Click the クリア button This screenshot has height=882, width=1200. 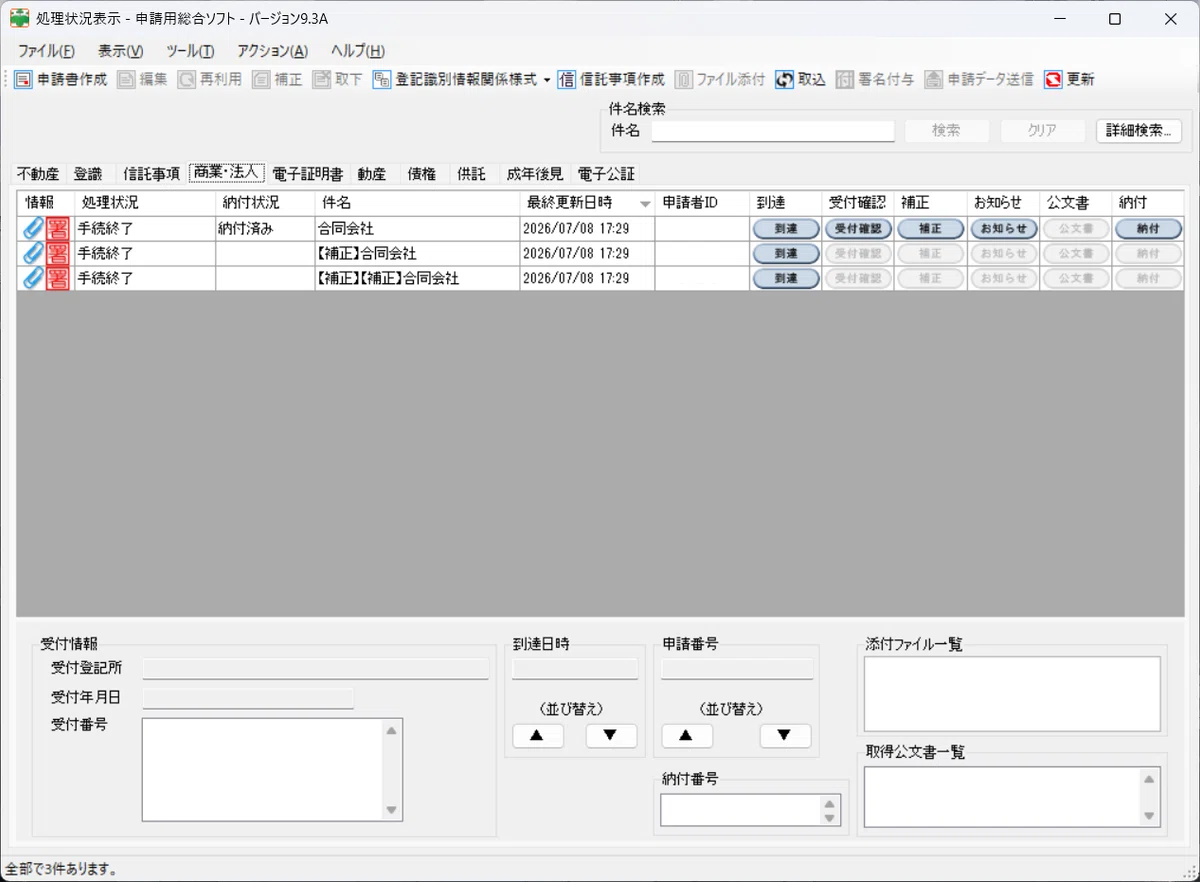point(1043,131)
